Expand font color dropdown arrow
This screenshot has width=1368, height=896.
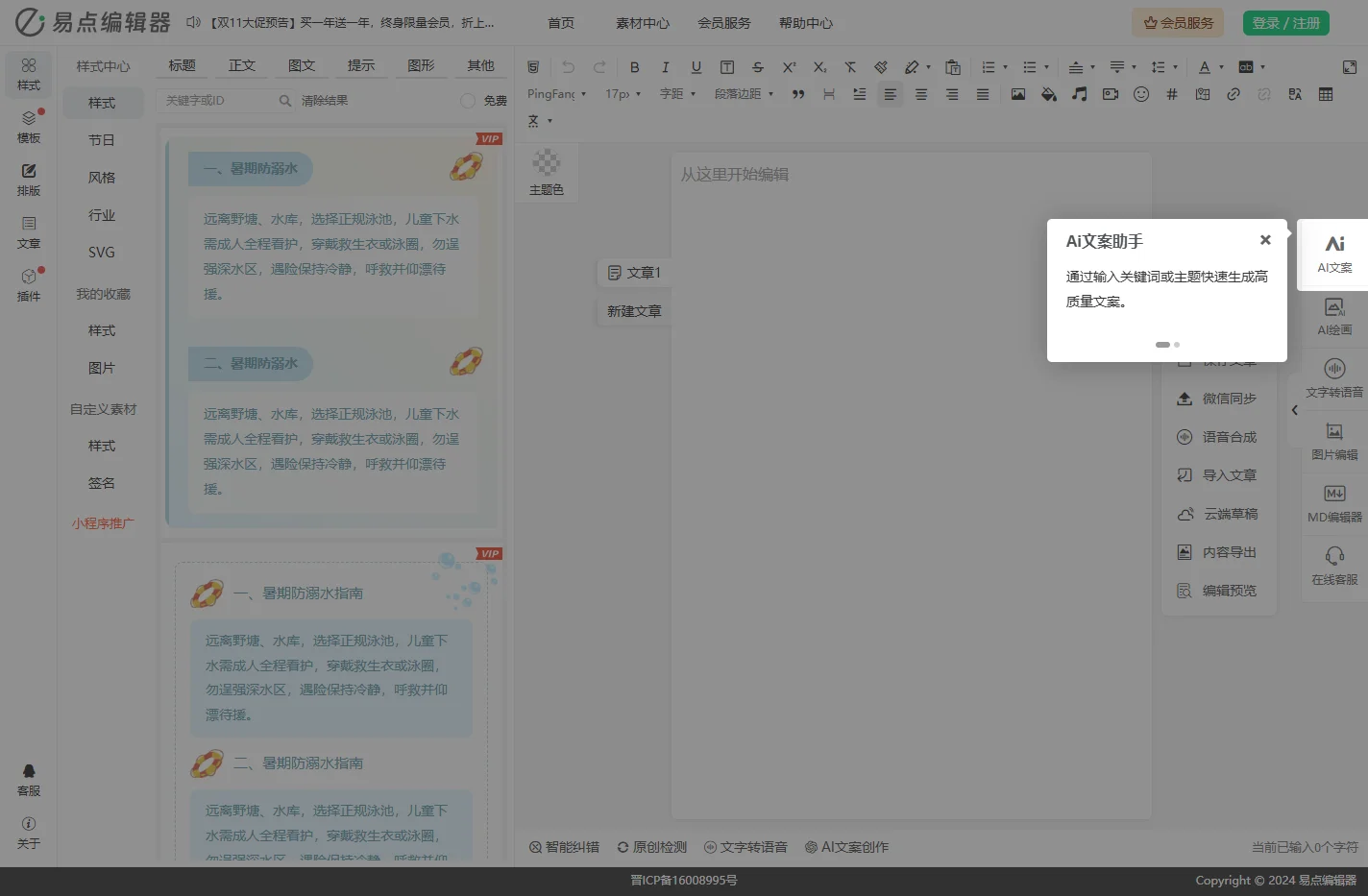pyautogui.click(x=1221, y=67)
